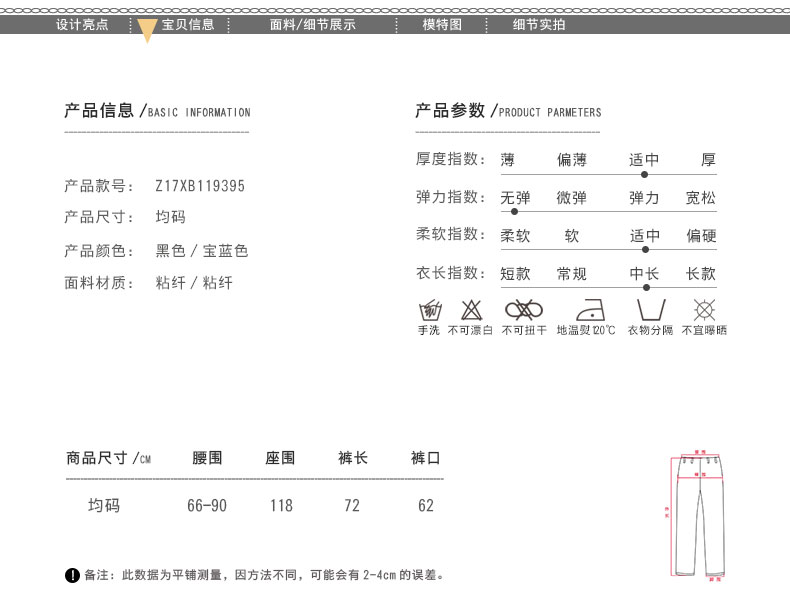Click elasticity option 微弹
The height and width of the screenshot is (598, 790).
click(572, 197)
